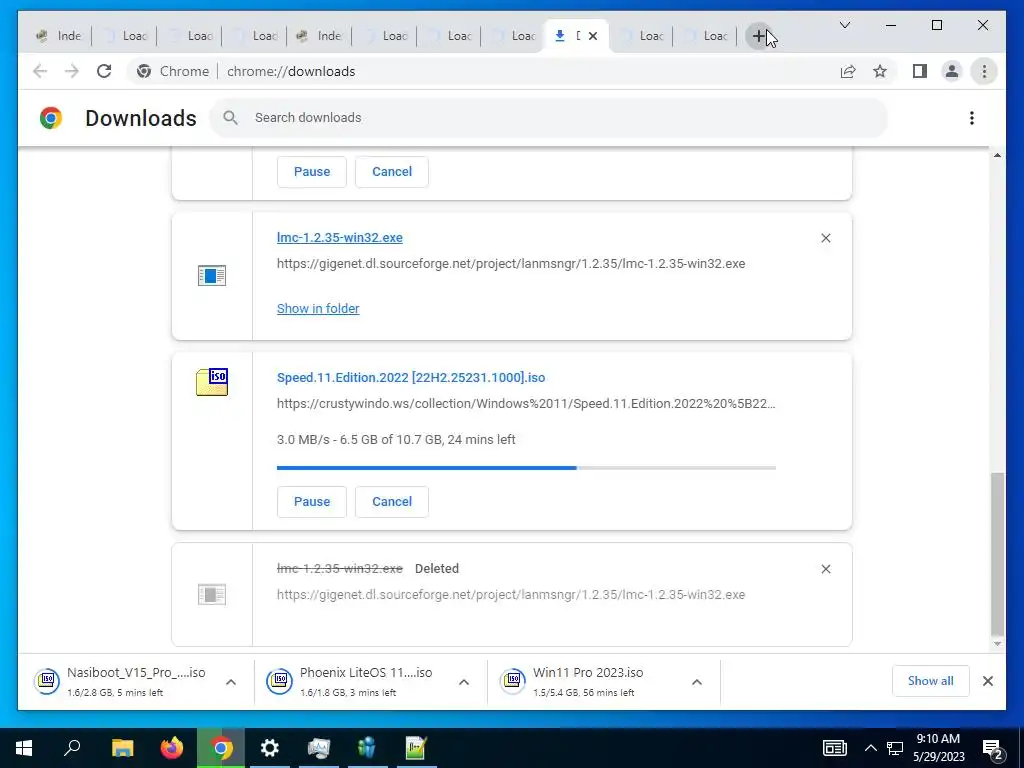Image resolution: width=1024 pixels, height=768 pixels.
Task: Click the Chrome taskbar icon
Action: point(221,748)
